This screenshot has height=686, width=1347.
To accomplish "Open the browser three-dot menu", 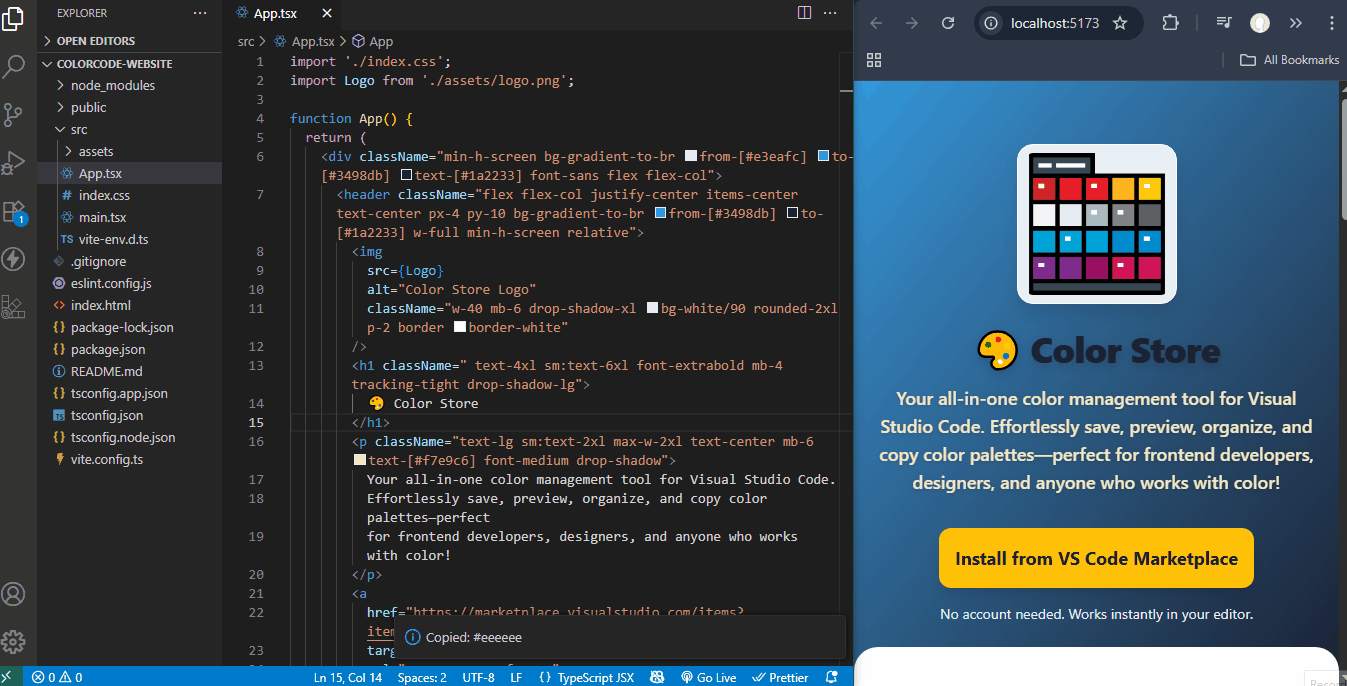I will tap(1330, 23).
